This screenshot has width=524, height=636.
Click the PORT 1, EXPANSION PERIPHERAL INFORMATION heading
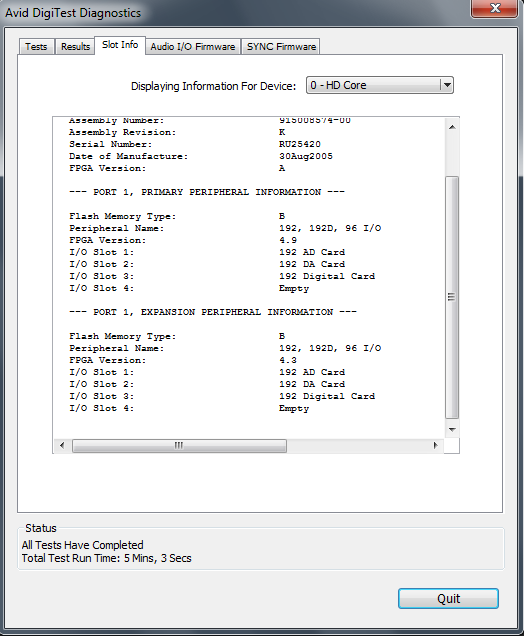pos(213,312)
